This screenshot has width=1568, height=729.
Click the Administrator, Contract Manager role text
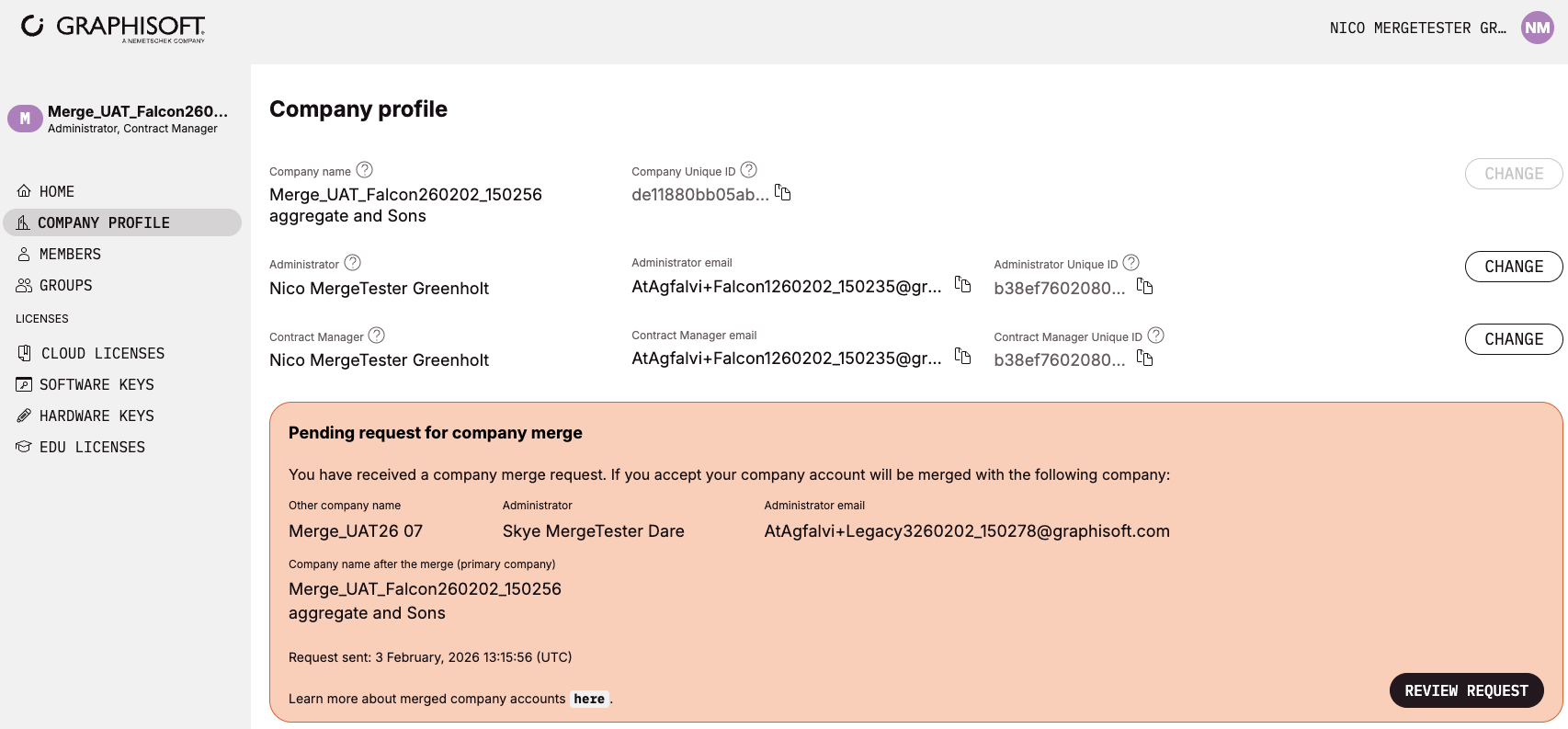(x=132, y=129)
